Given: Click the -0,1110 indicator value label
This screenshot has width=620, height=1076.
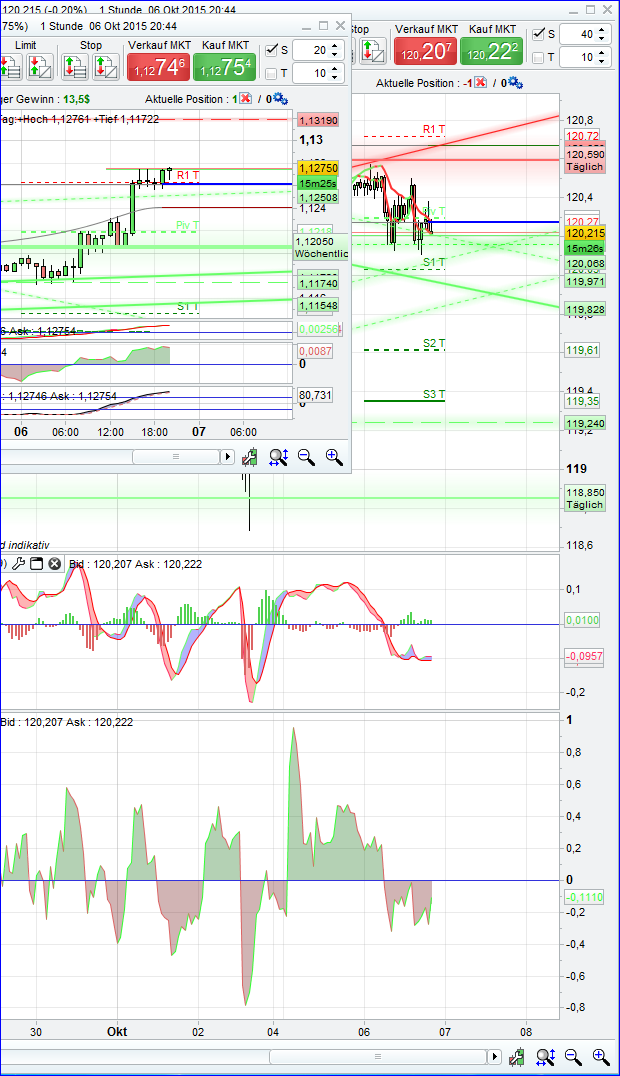Looking at the screenshot, I should [584, 897].
